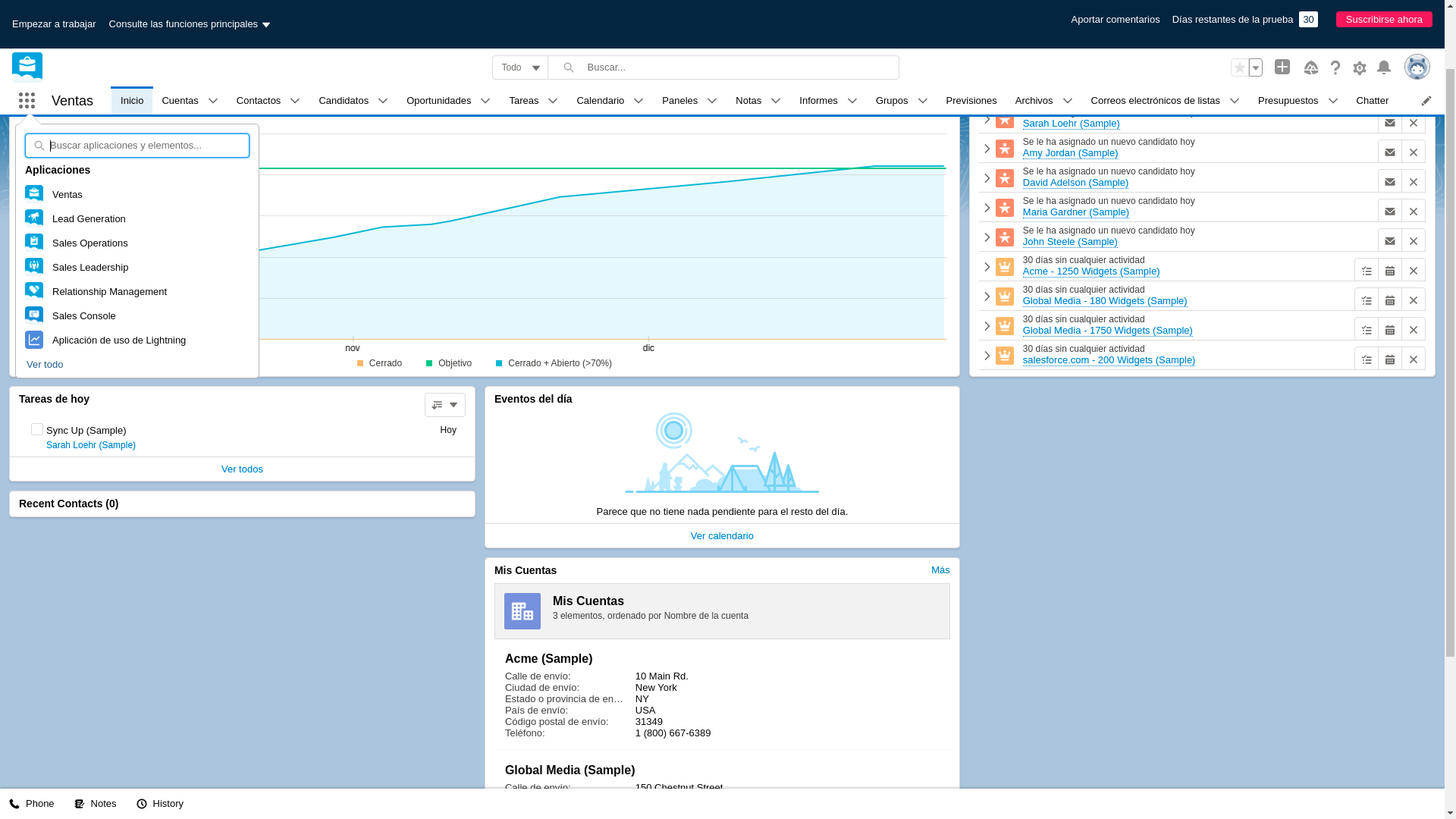Click Ver calendario link in Eventos del día
The height and width of the screenshot is (819, 1456).
722,535
